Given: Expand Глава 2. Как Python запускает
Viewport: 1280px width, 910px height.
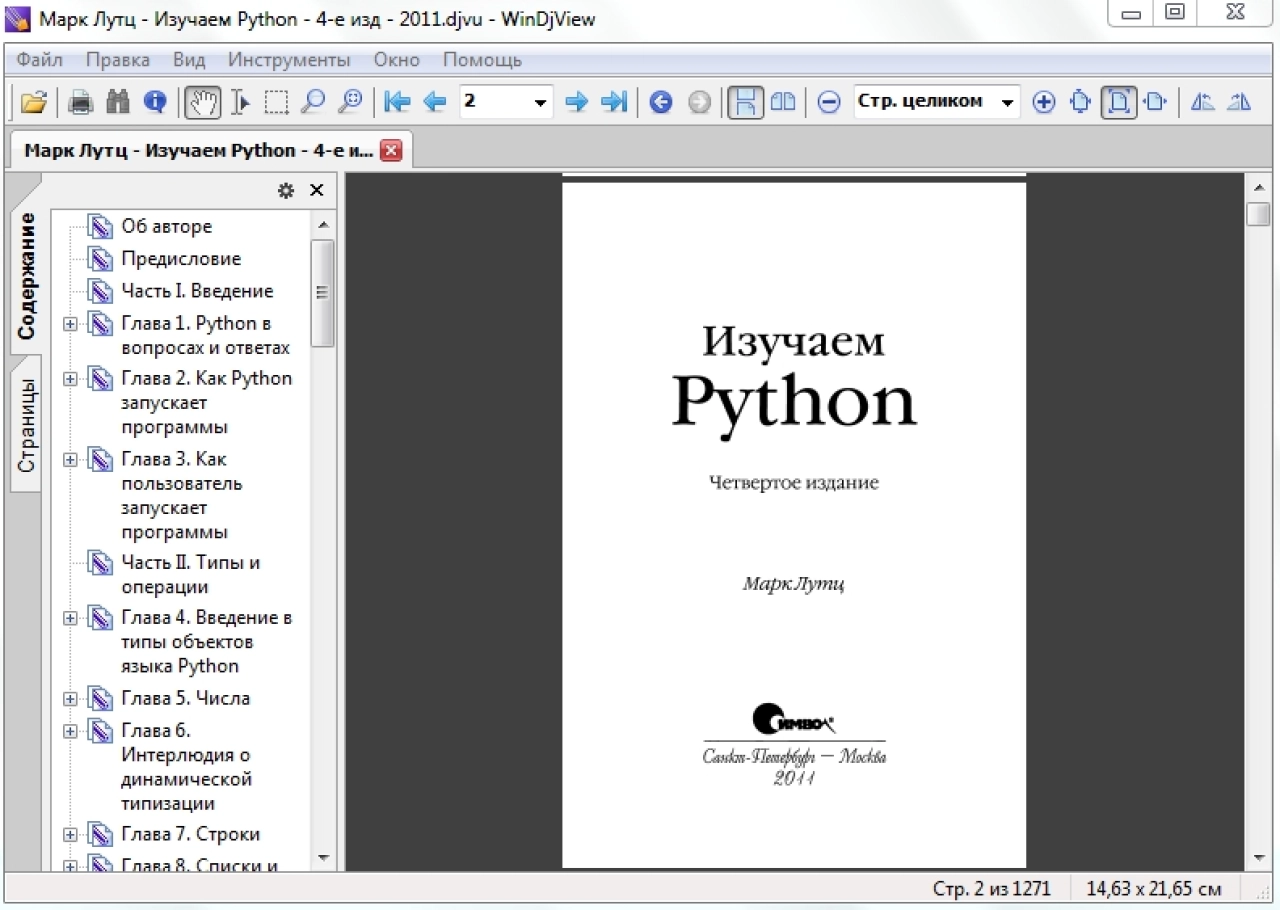Looking at the screenshot, I should pos(70,379).
